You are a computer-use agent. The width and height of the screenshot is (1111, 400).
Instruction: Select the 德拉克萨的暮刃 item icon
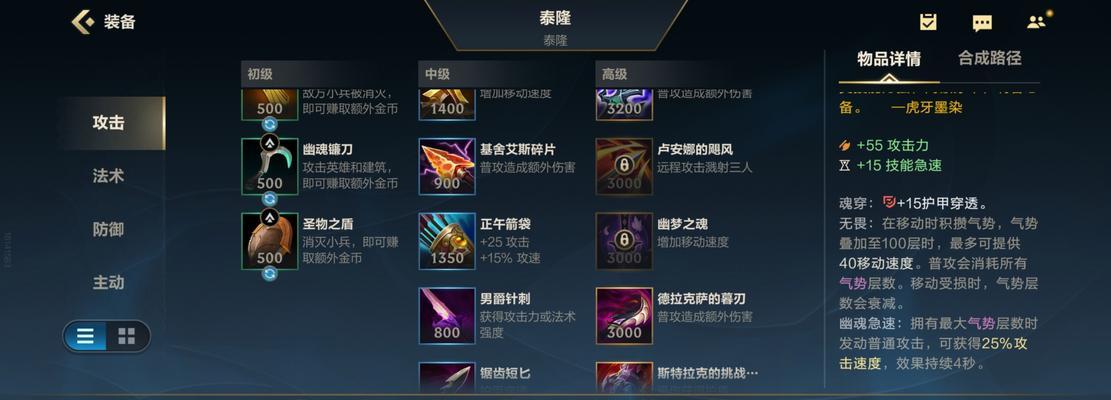tap(624, 316)
